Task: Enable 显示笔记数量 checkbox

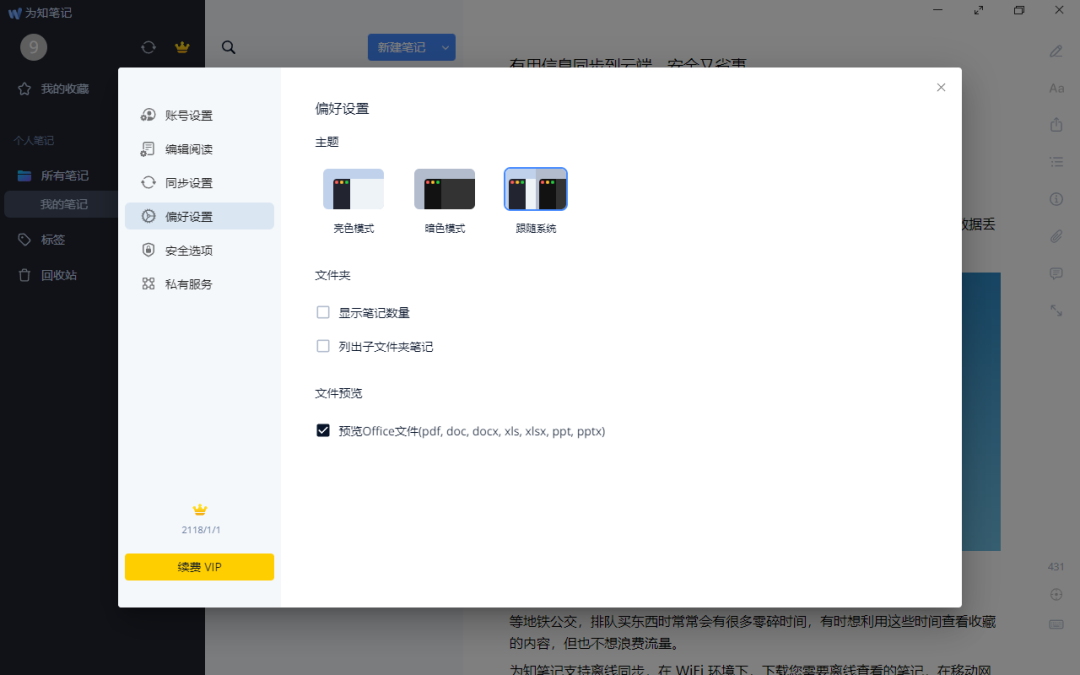Action: click(323, 312)
